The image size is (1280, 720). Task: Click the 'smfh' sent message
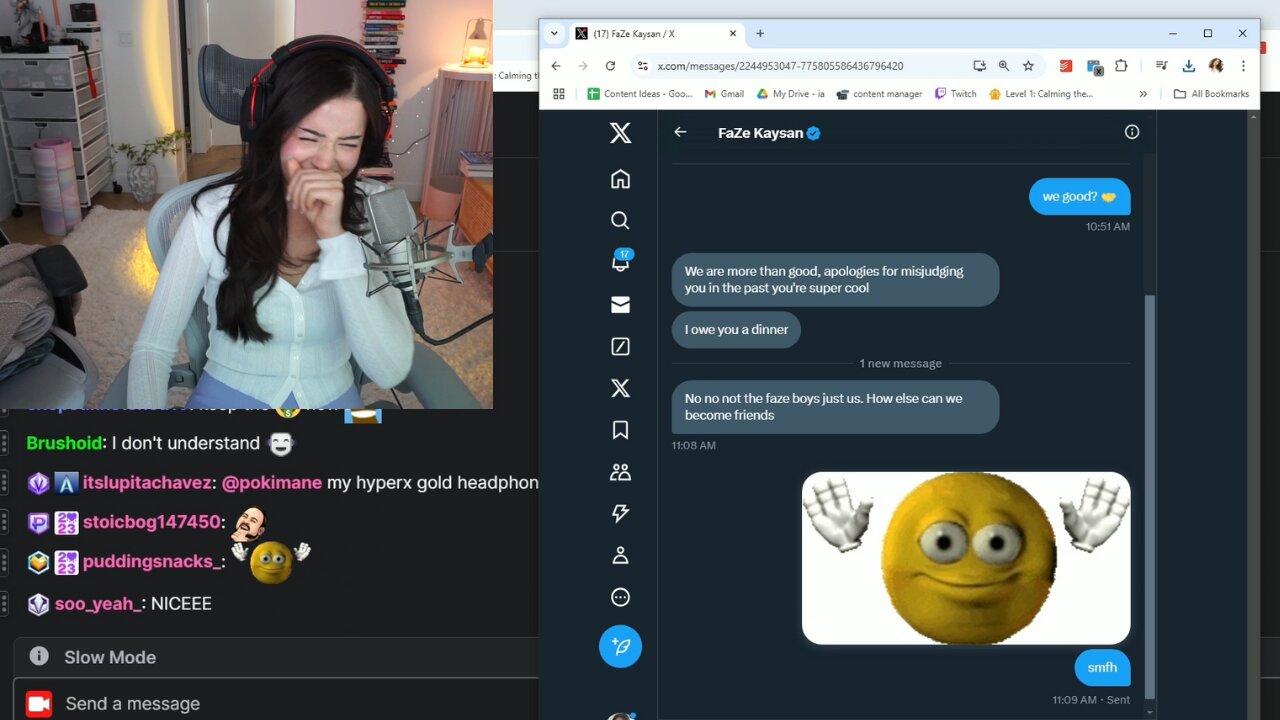[x=1102, y=668]
